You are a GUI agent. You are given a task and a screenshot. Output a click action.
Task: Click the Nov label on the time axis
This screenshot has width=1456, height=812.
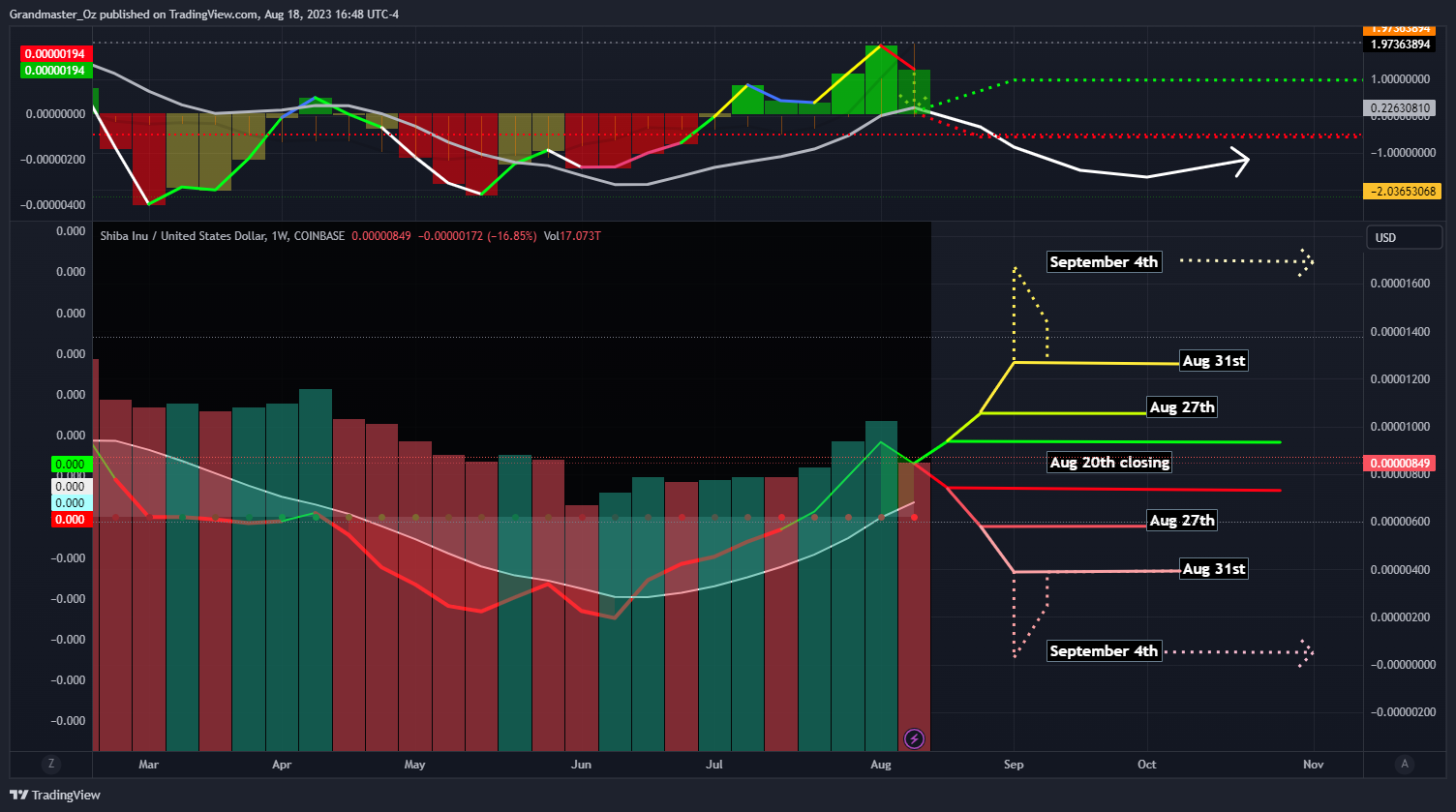(1314, 765)
